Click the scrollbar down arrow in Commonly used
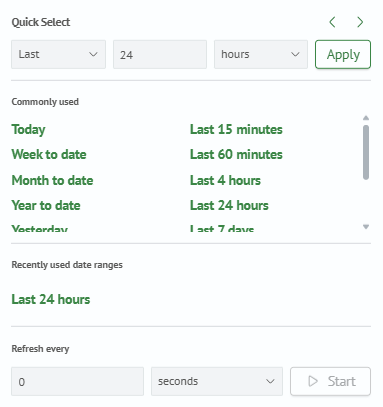The width and height of the screenshot is (383, 407). 366,227
